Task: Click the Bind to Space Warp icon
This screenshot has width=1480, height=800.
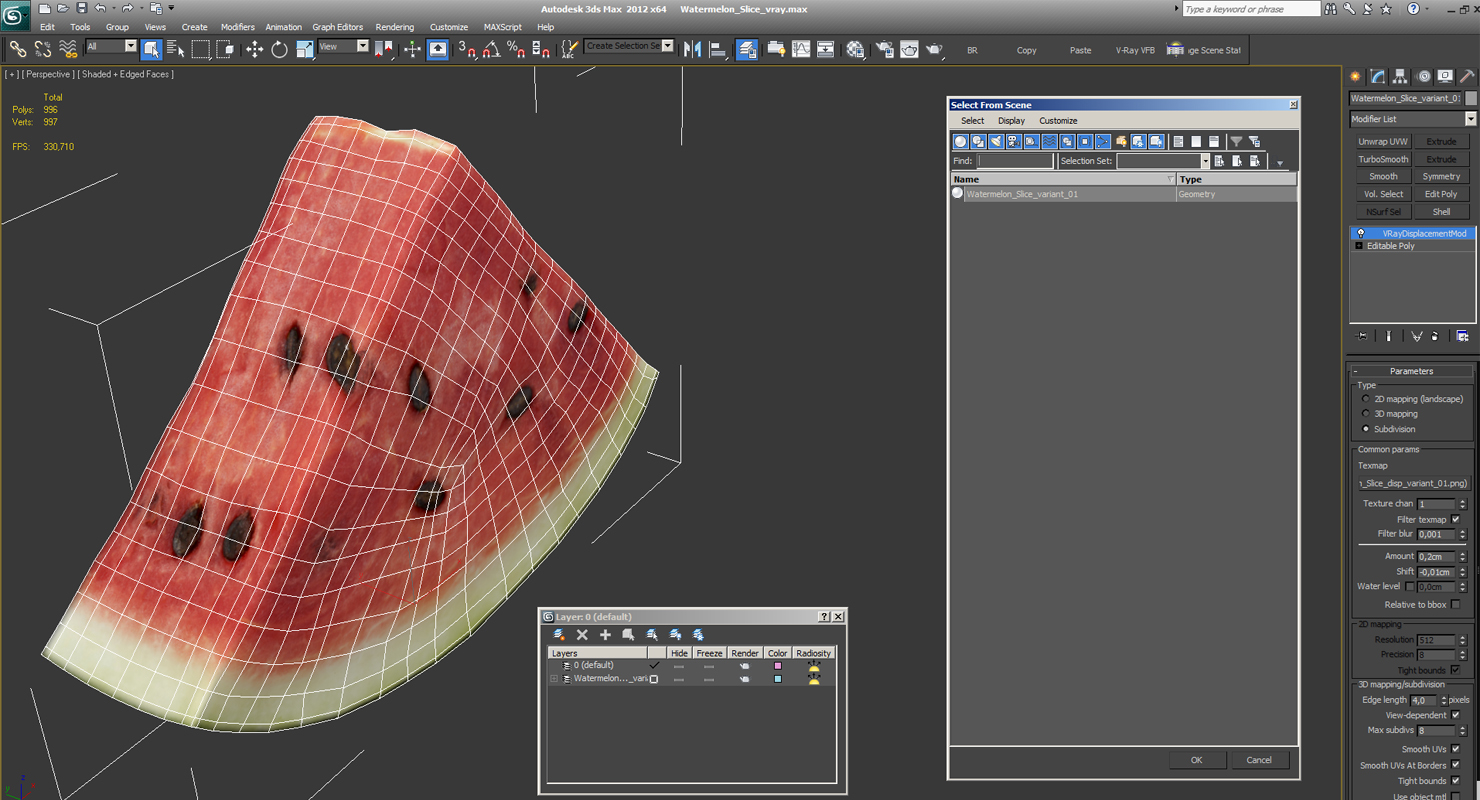Action: tap(68, 49)
